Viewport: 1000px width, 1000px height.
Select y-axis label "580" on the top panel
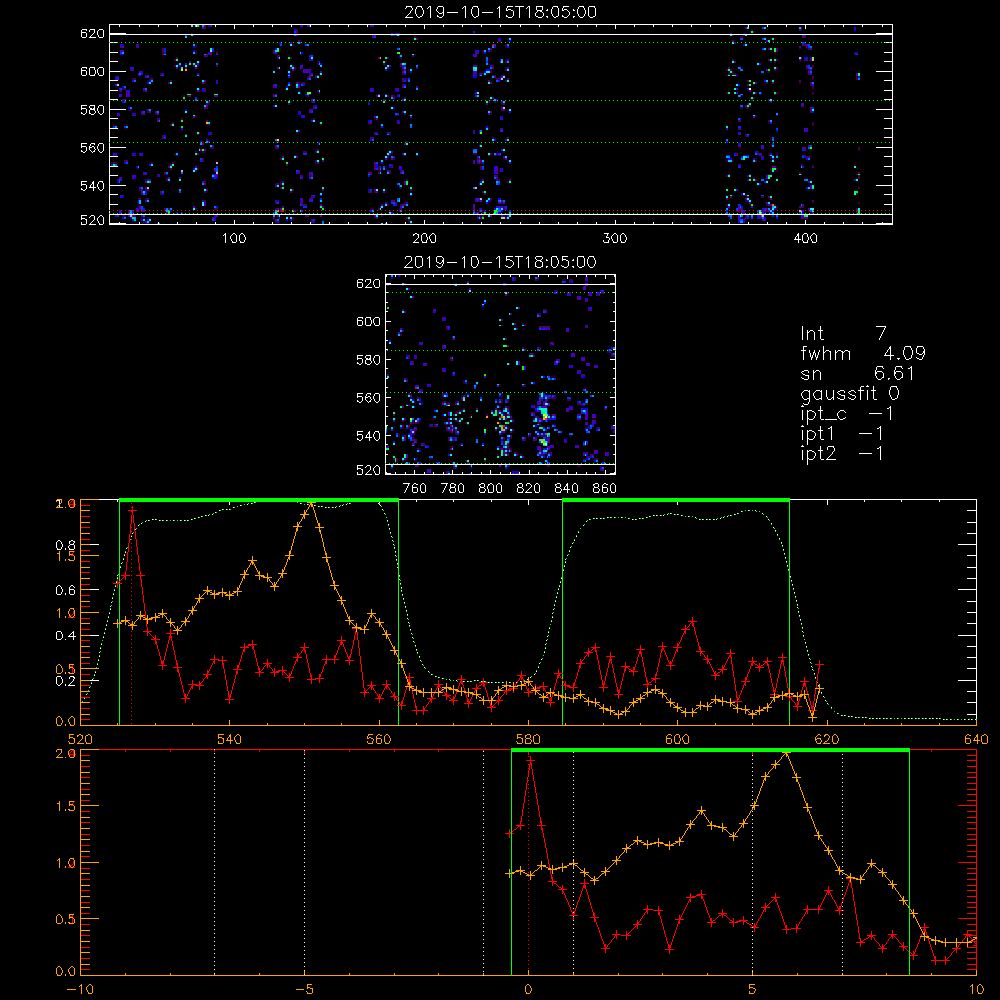pyautogui.click(x=92, y=110)
